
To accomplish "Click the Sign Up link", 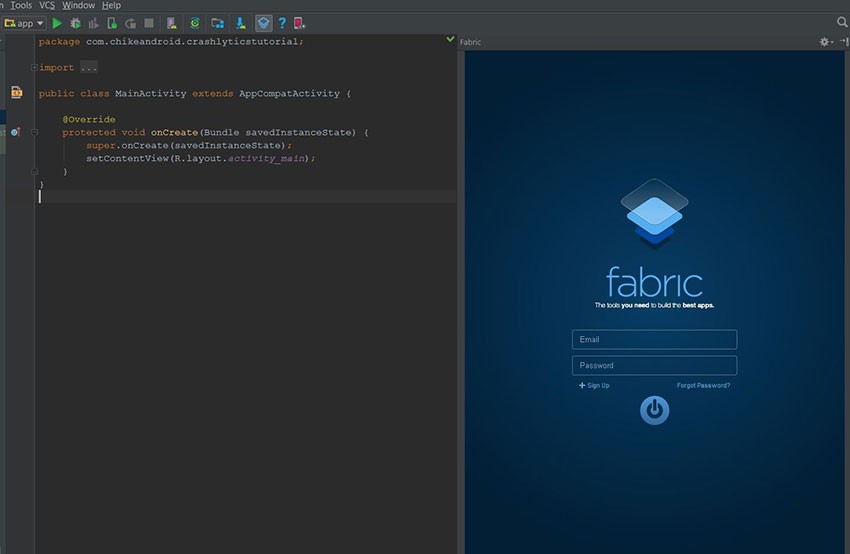I will click(594, 385).
